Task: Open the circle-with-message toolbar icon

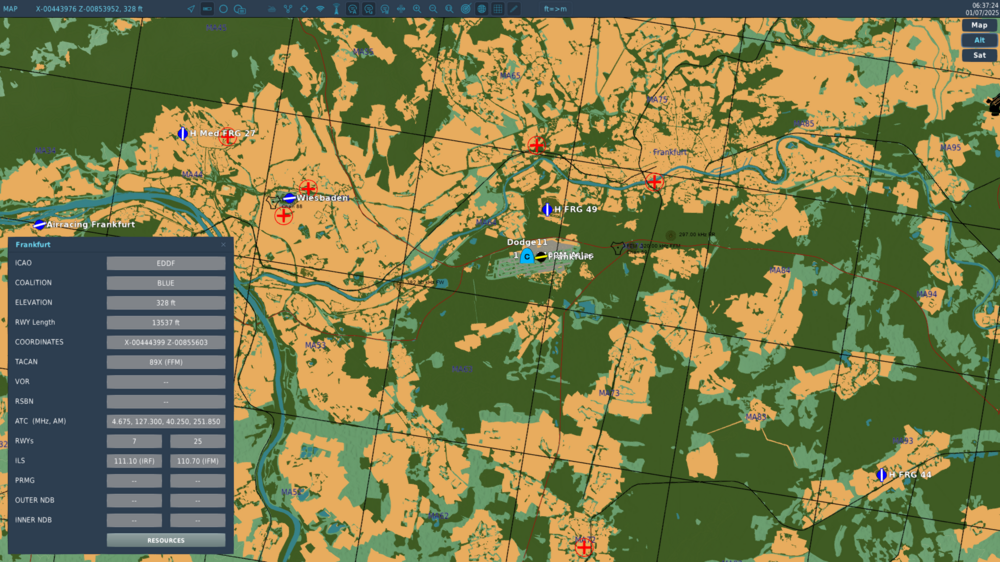Action: (x=240, y=9)
